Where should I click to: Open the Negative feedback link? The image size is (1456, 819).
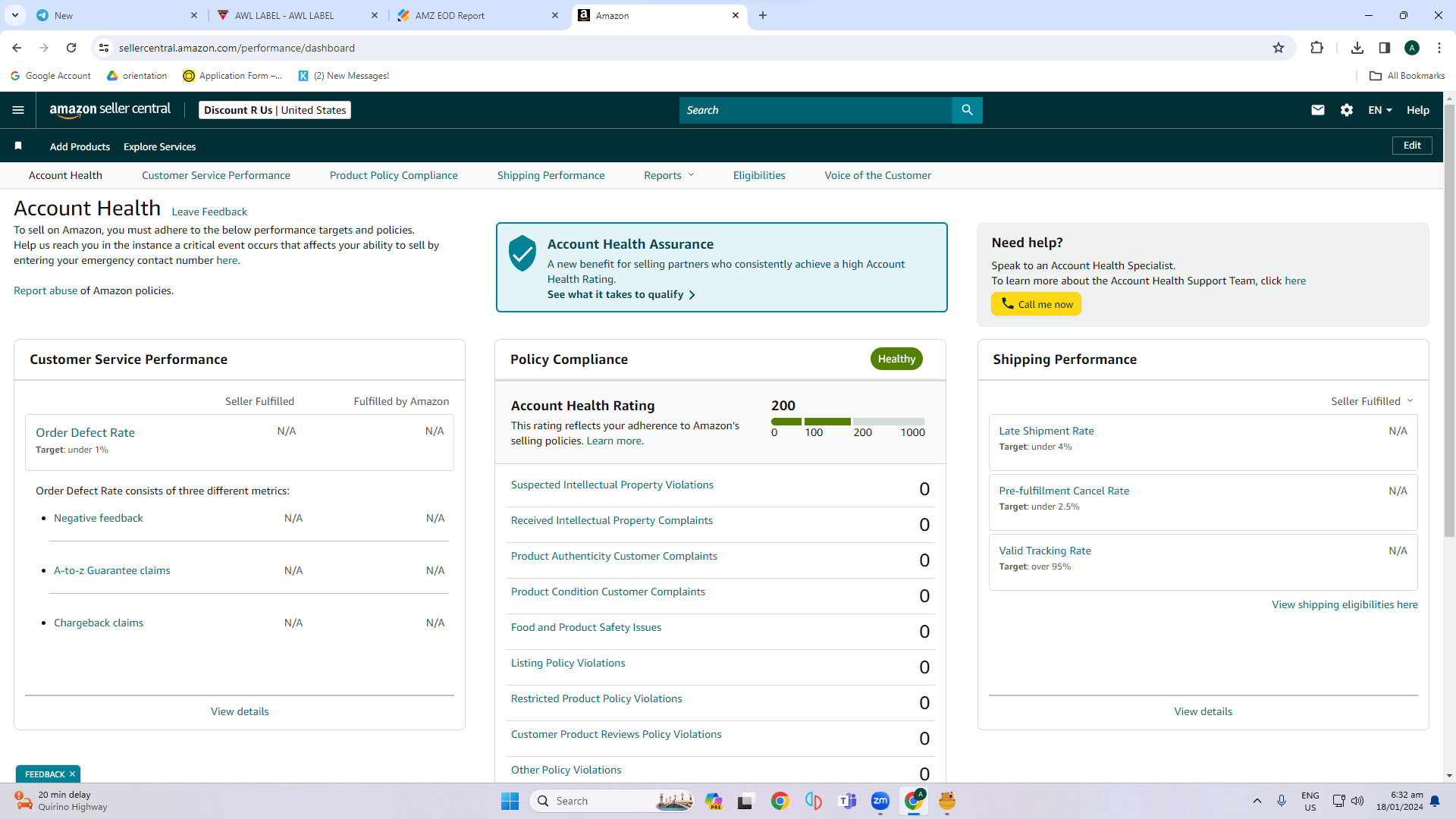coord(99,518)
